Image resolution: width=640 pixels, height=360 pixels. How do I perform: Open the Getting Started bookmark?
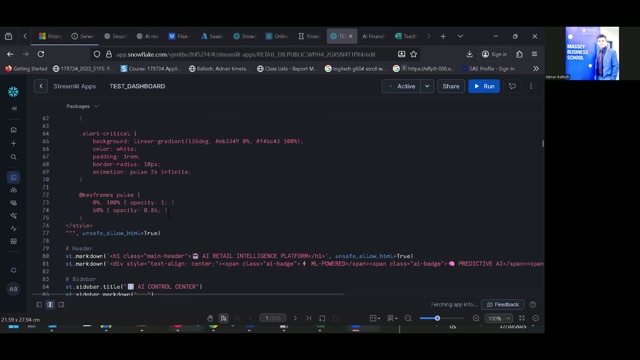(26, 69)
